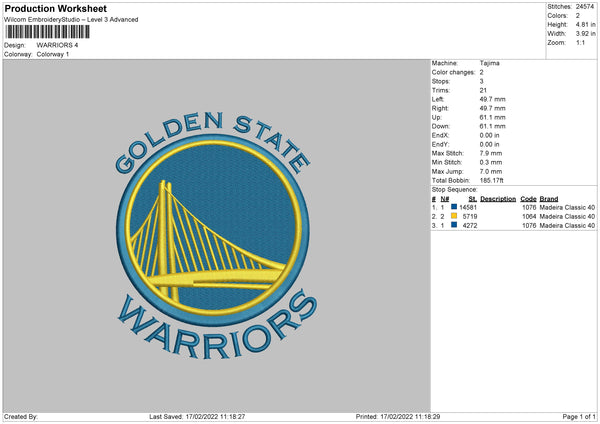Click the machine value 'Tajima'
This screenshot has height=424, width=600.
click(489, 63)
